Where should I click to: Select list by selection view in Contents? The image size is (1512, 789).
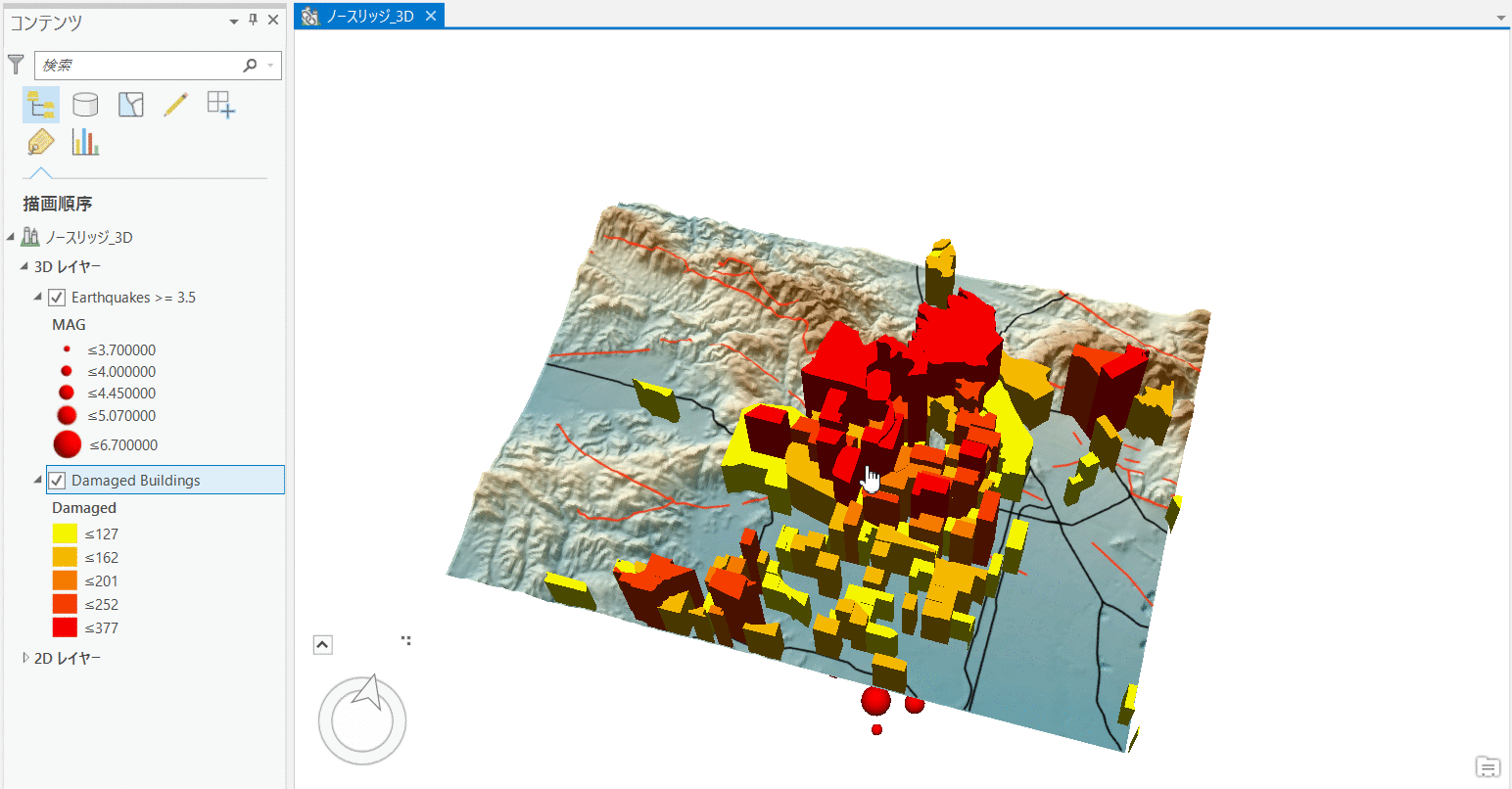point(130,104)
